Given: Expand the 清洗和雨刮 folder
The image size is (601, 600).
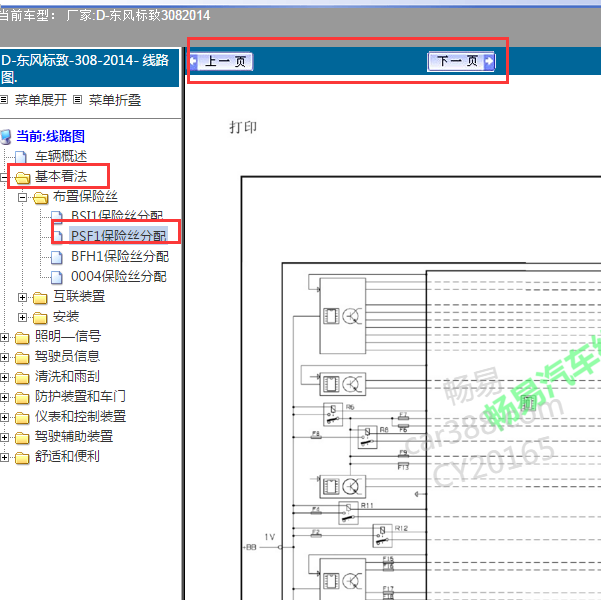Looking at the screenshot, I should pyautogui.click(x=5, y=377).
